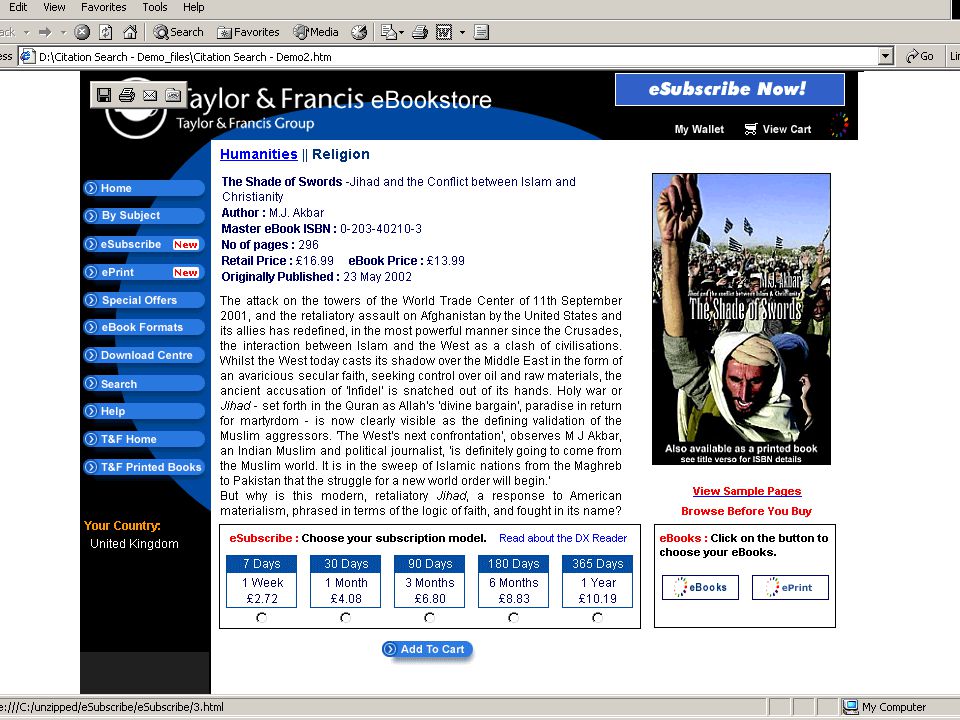Open ePrint sidebar item
The image size is (960, 720).
click(144, 272)
